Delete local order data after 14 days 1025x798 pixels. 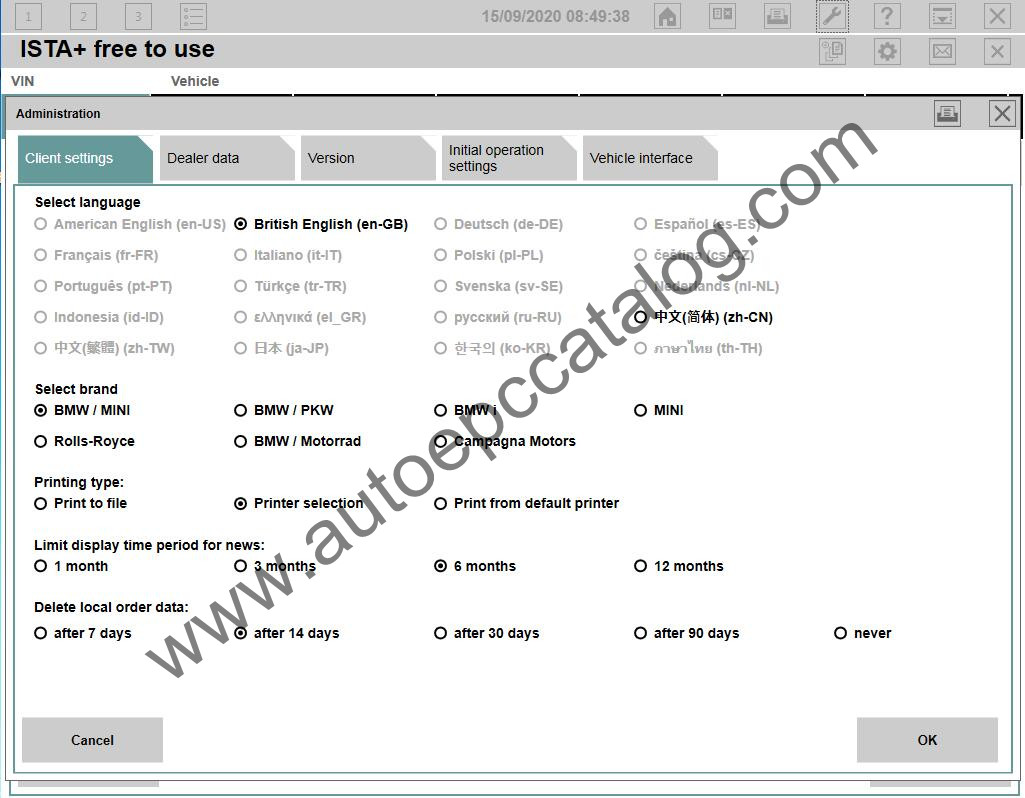click(287, 633)
